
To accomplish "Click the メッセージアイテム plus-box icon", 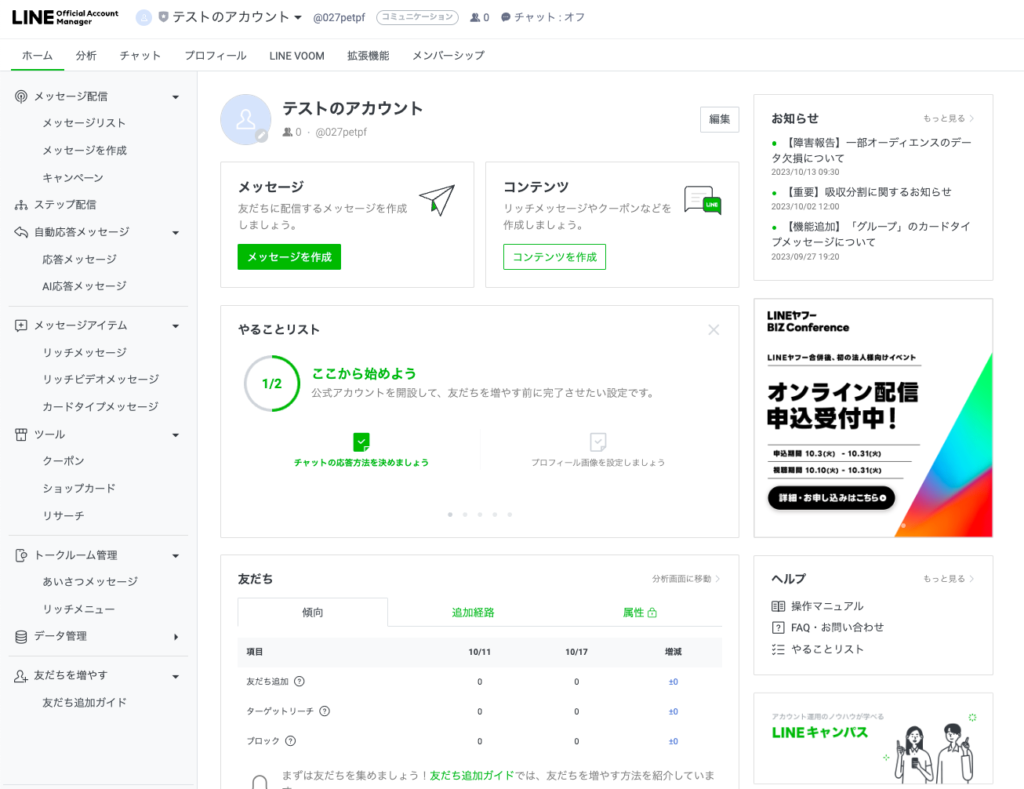I will pos(21,325).
